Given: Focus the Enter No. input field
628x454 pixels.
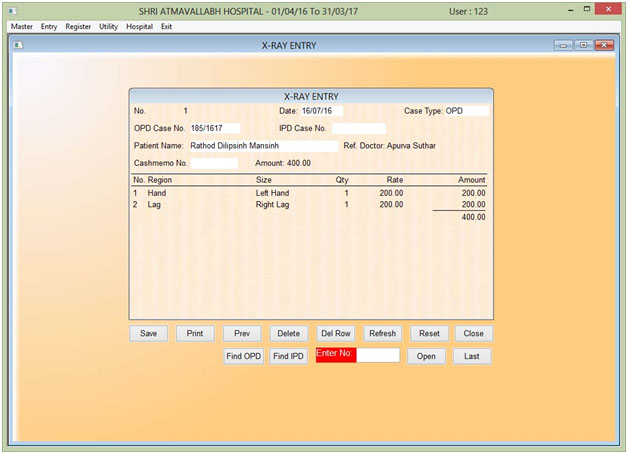Looking at the screenshot, I should (378, 355).
